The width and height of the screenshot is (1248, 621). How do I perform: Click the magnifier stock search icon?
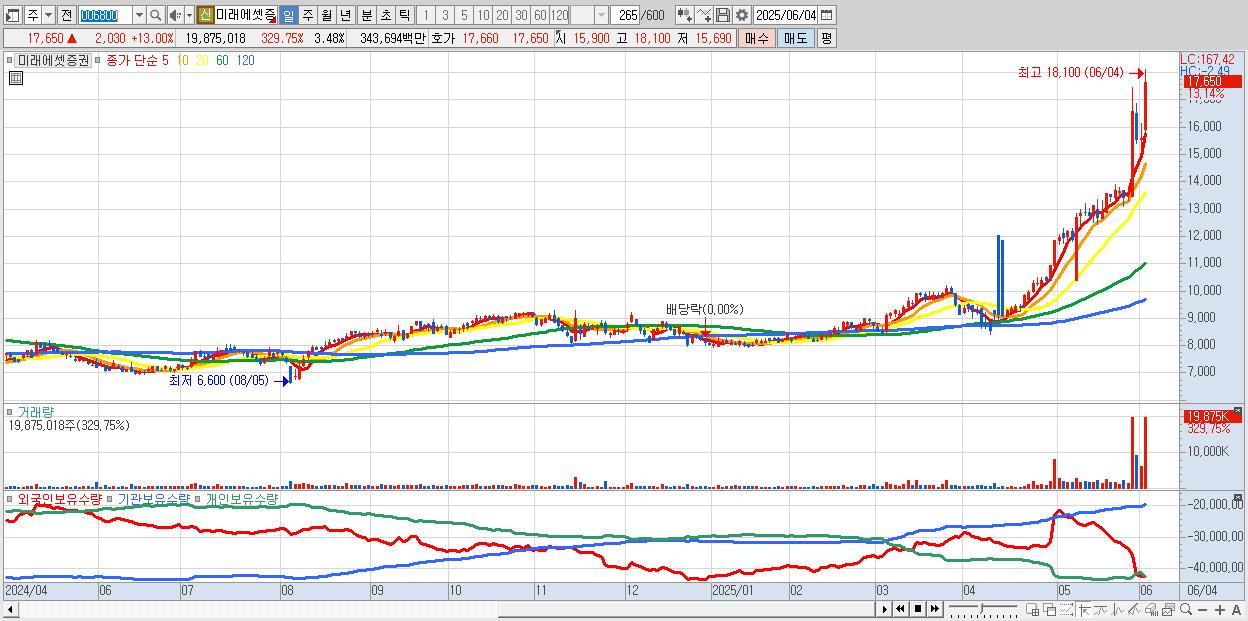click(x=155, y=15)
